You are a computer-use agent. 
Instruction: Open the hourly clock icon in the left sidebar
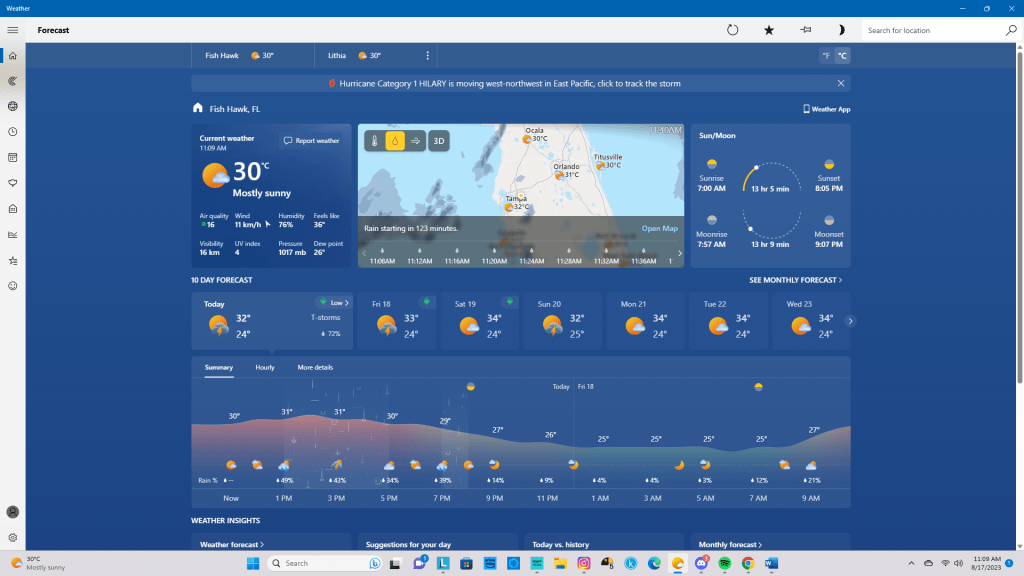12,132
